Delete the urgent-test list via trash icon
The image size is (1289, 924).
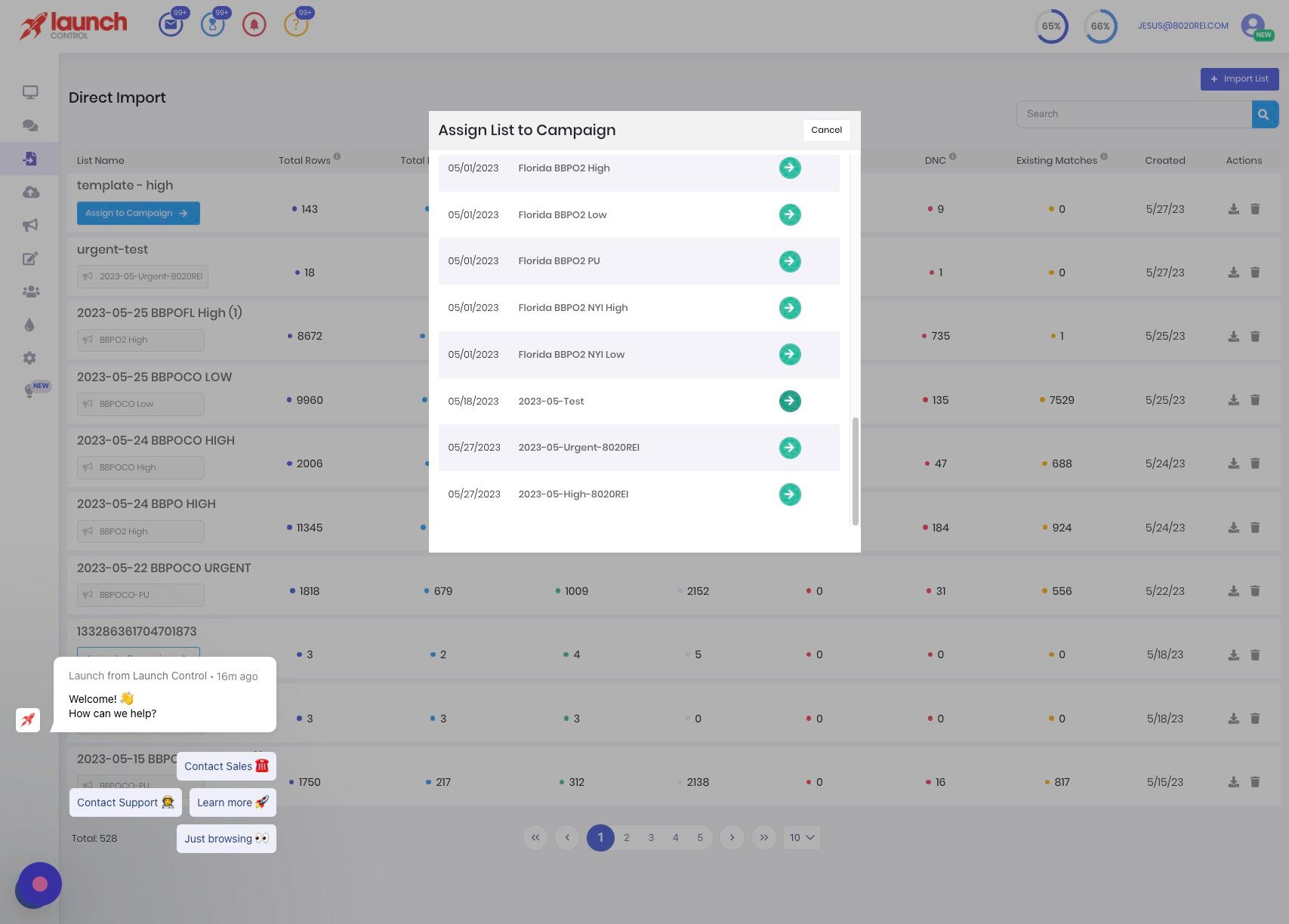coord(1256,273)
